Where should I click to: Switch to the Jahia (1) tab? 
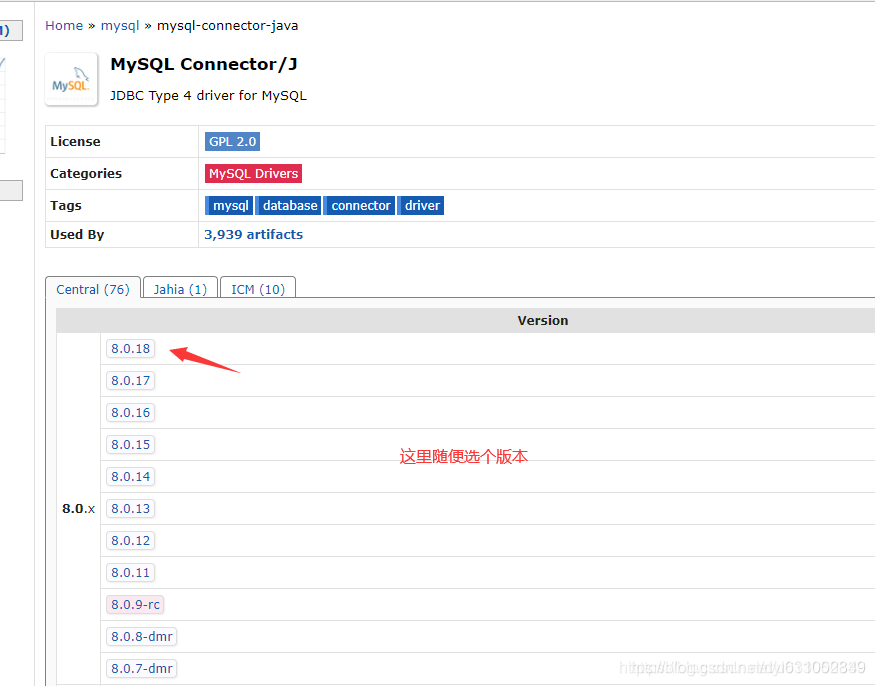pos(180,289)
